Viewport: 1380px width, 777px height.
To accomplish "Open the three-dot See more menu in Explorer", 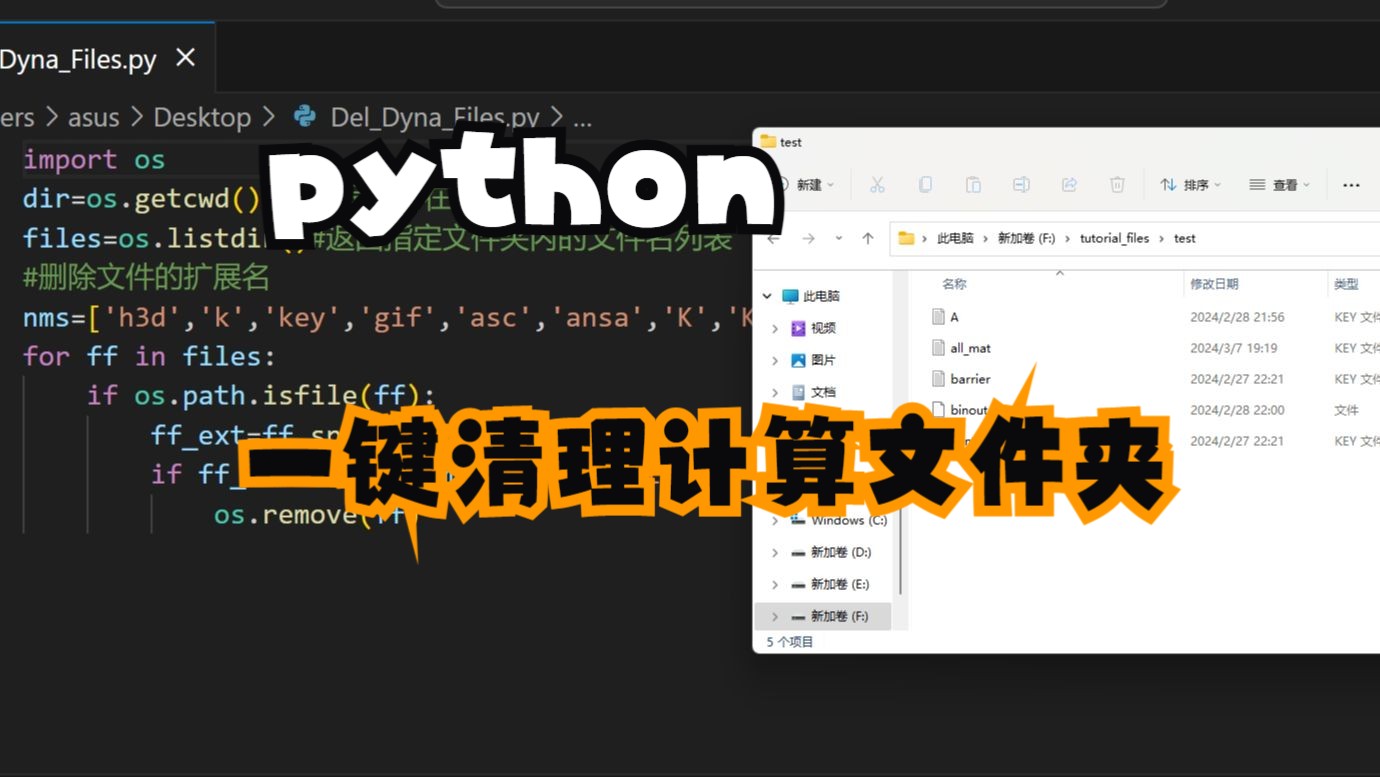I will coord(1351,185).
